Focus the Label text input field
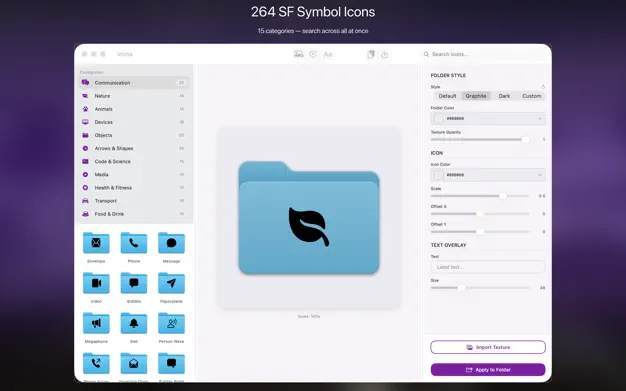Image resolution: width=626 pixels, height=391 pixels. (488, 267)
